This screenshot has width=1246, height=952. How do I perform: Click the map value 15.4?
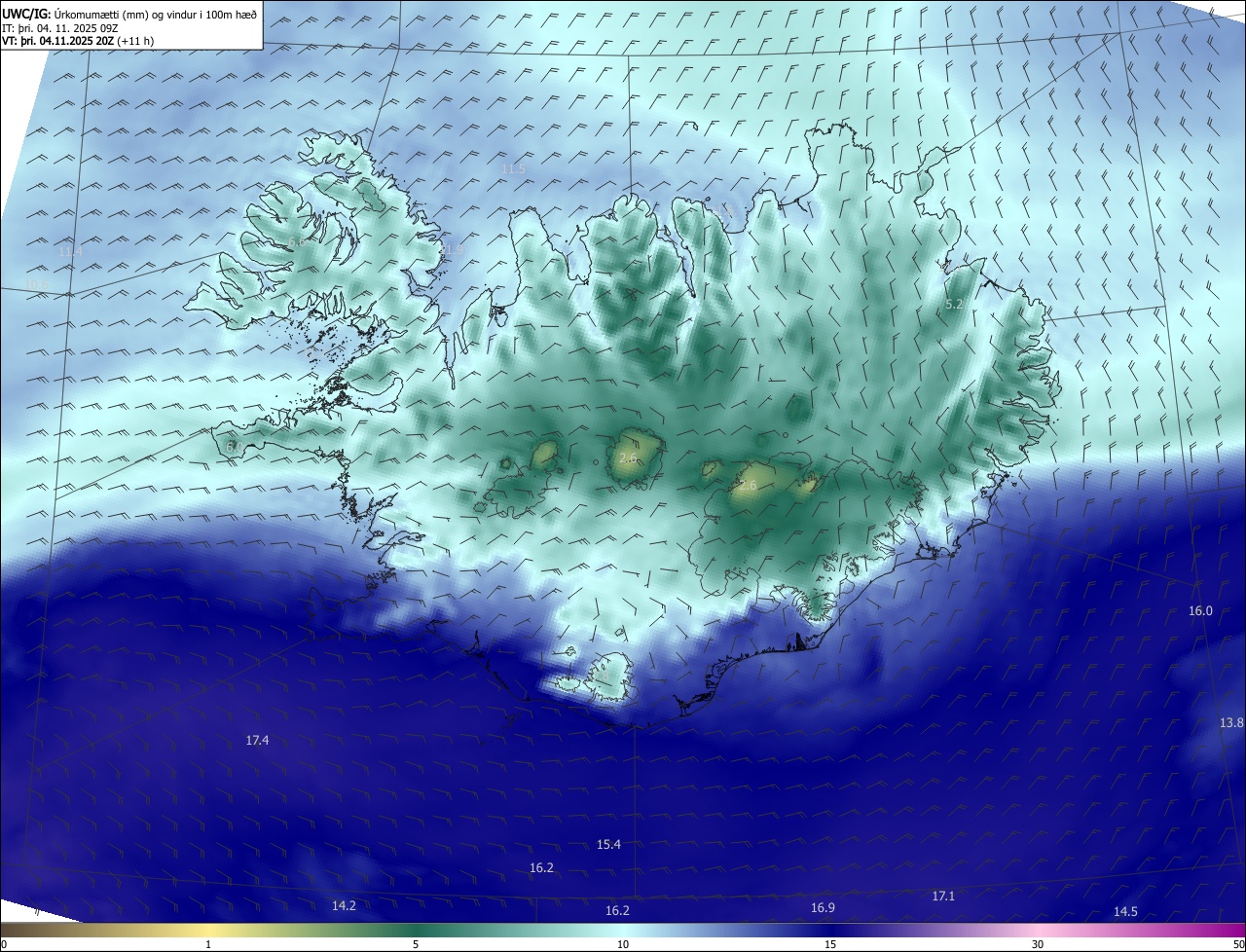click(x=608, y=845)
